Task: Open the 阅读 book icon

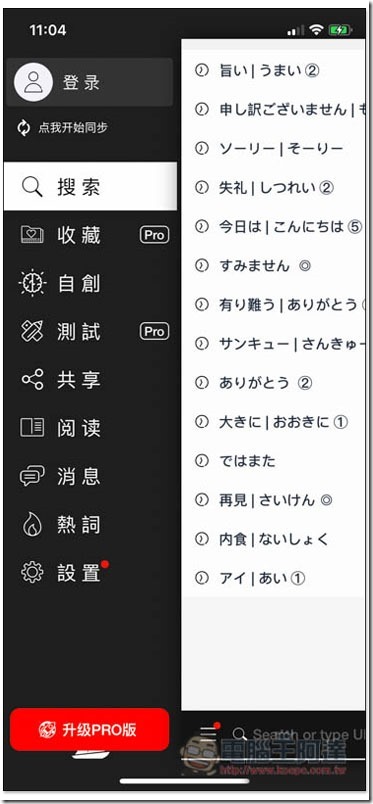Action: click(x=32, y=428)
